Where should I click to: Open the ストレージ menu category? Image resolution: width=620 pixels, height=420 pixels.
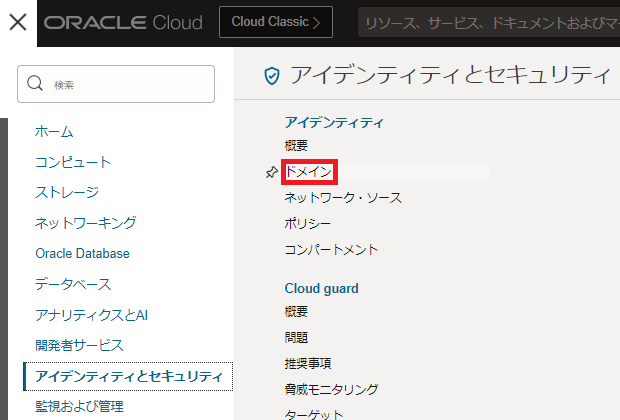point(67,192)
